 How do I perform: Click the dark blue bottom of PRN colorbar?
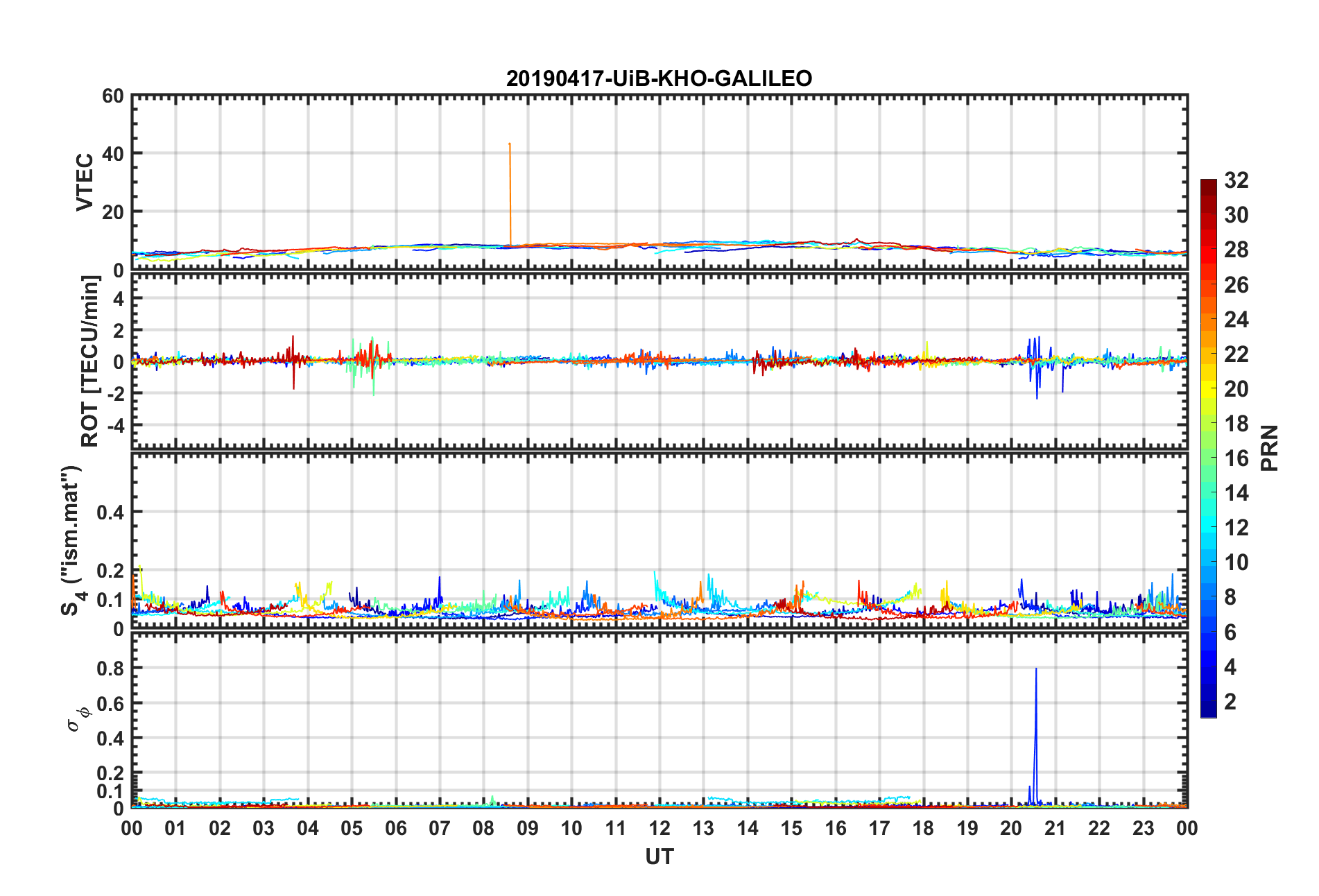coord(1208,709)
